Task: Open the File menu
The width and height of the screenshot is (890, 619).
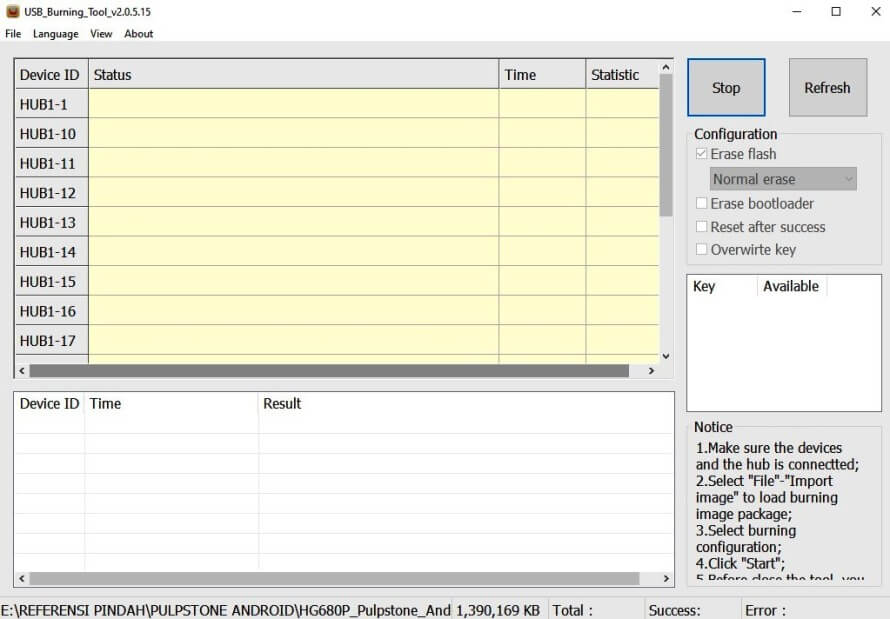Action: tap(12, 33)
